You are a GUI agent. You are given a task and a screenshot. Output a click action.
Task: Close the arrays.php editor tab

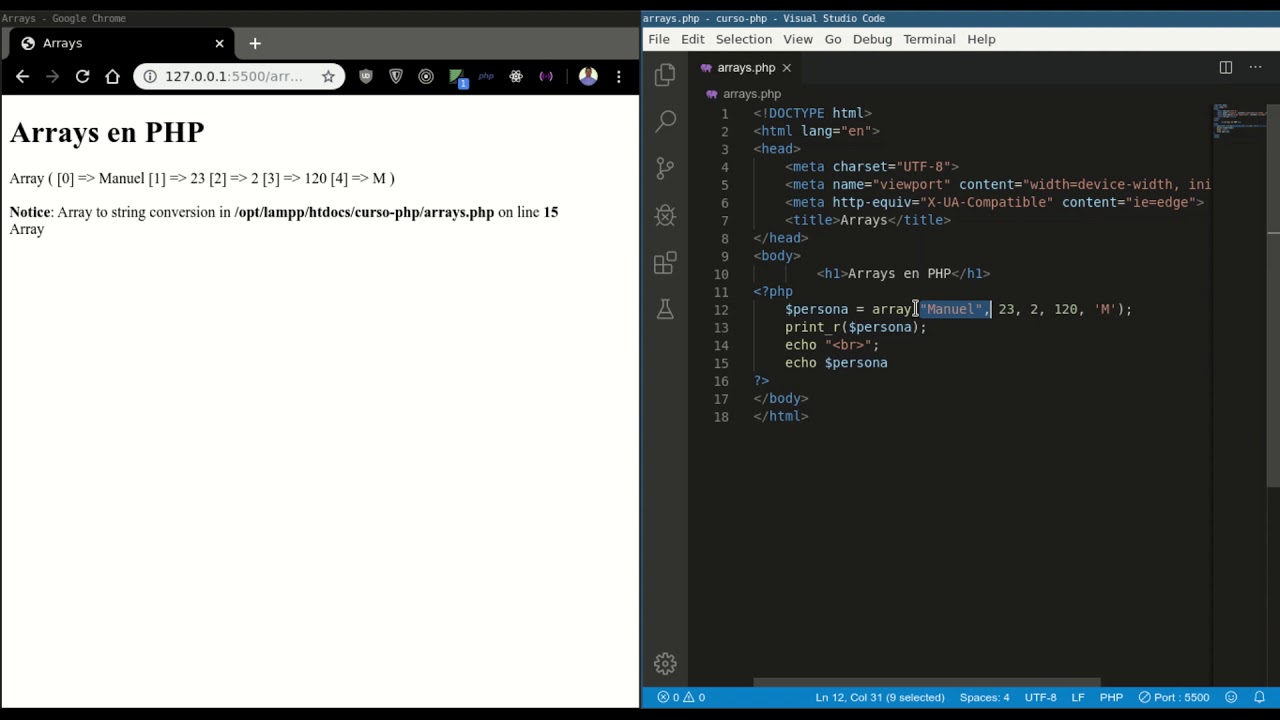pos(786,67)
